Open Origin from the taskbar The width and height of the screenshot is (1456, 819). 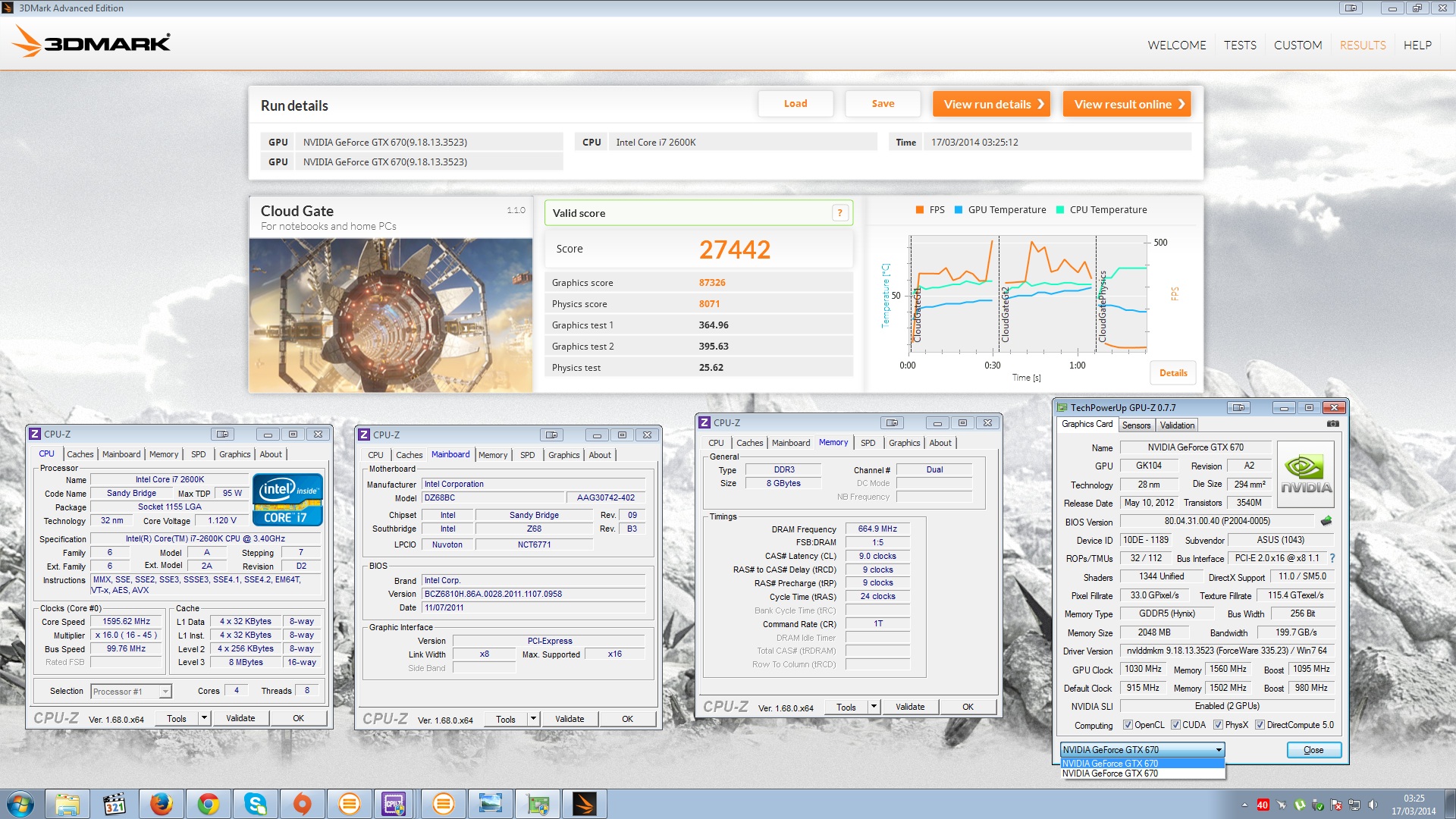point(303,804)
